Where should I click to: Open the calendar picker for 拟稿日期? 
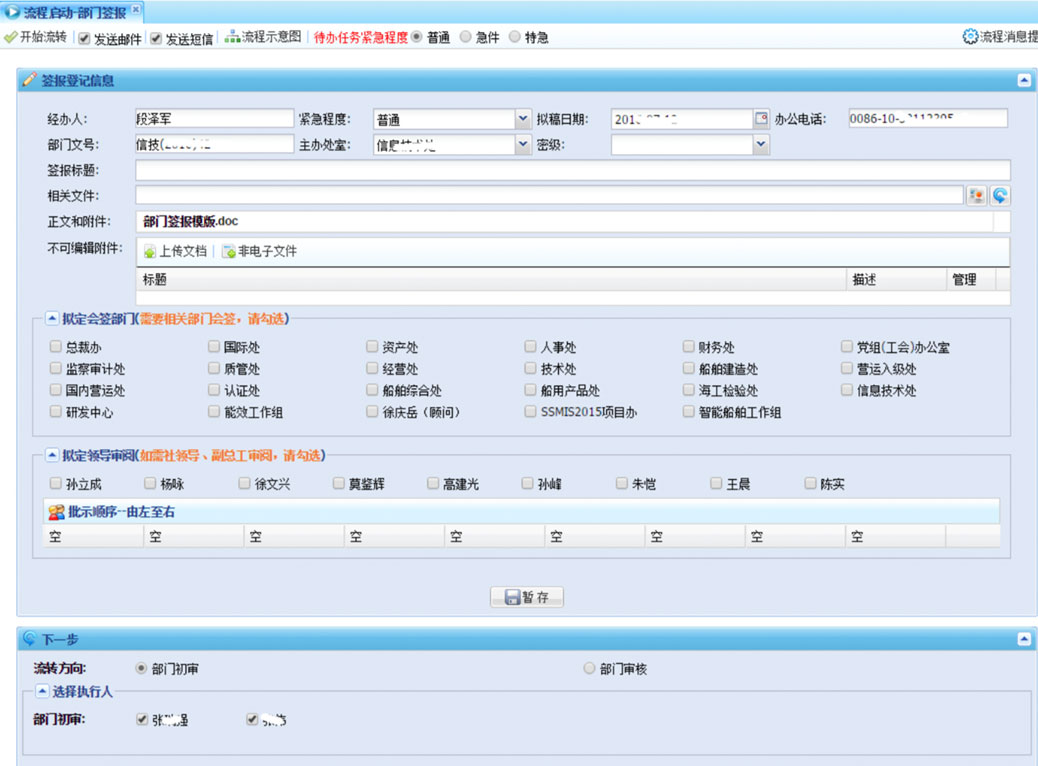pos(760,117)
